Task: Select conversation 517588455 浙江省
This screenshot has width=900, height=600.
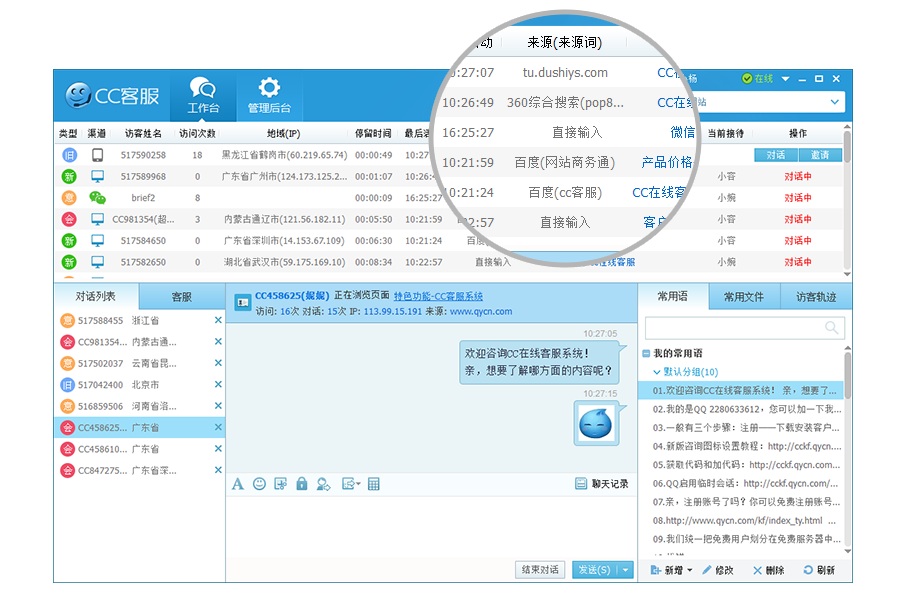Action: [139, 320]
